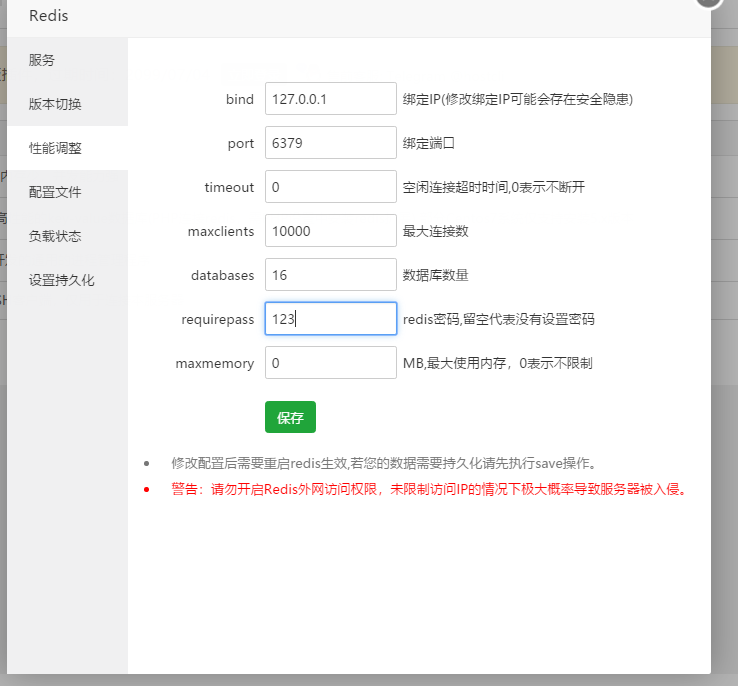Click the databases label
Image resolution: width=738 pixels, height=686 pixels.
point(223,275)
